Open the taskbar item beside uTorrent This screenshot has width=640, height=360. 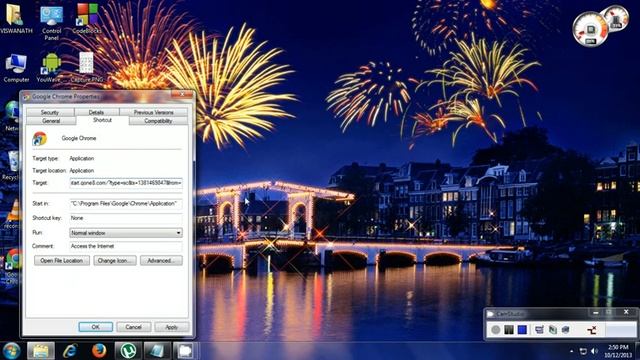tap(158, 351)
